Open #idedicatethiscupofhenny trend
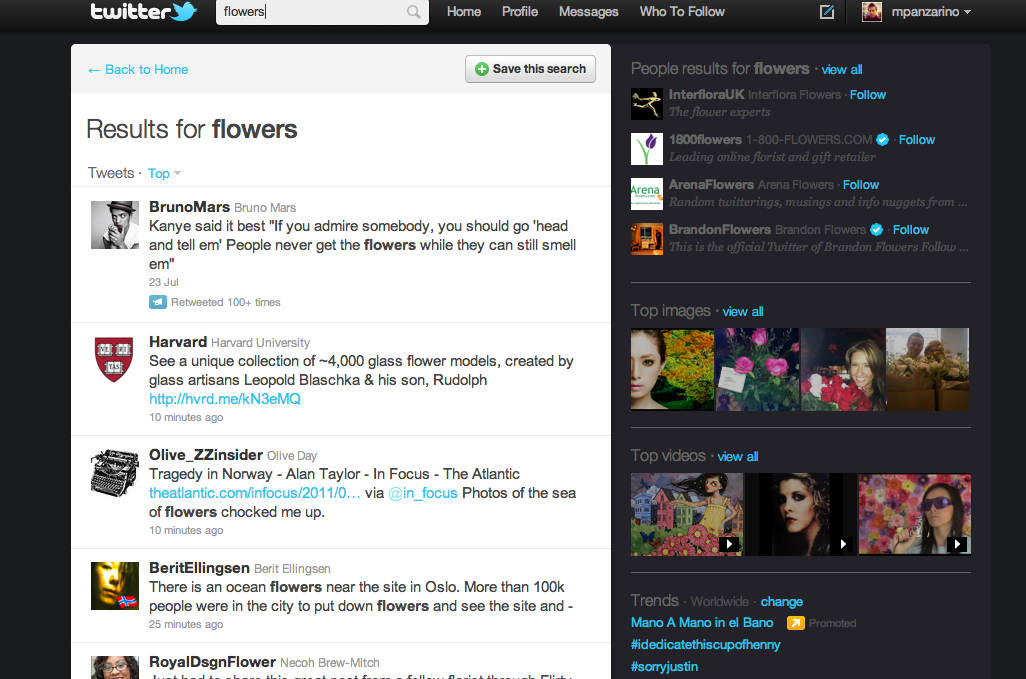Screen dimensions: 1026x679 tap(705, 644)
